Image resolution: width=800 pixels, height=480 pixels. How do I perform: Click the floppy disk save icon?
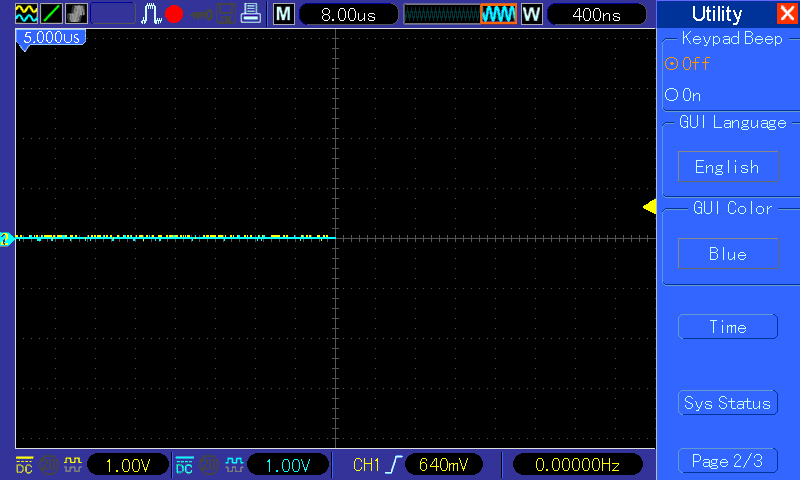(226, 14)
